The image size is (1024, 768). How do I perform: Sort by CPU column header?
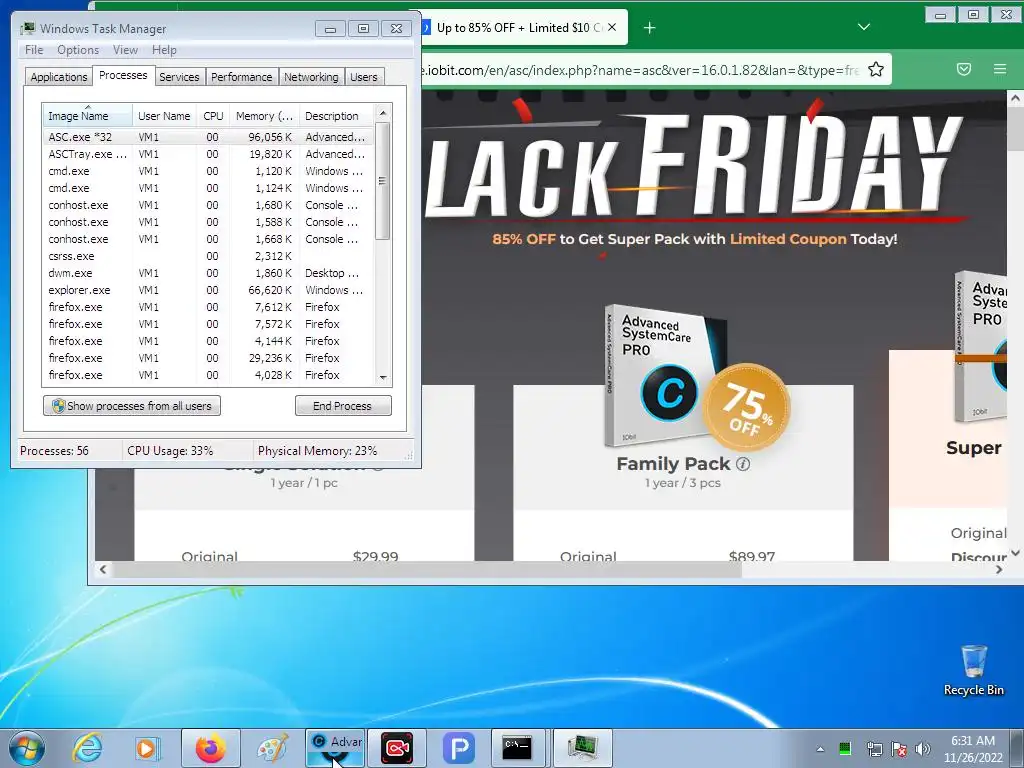[x=213, y=116]
